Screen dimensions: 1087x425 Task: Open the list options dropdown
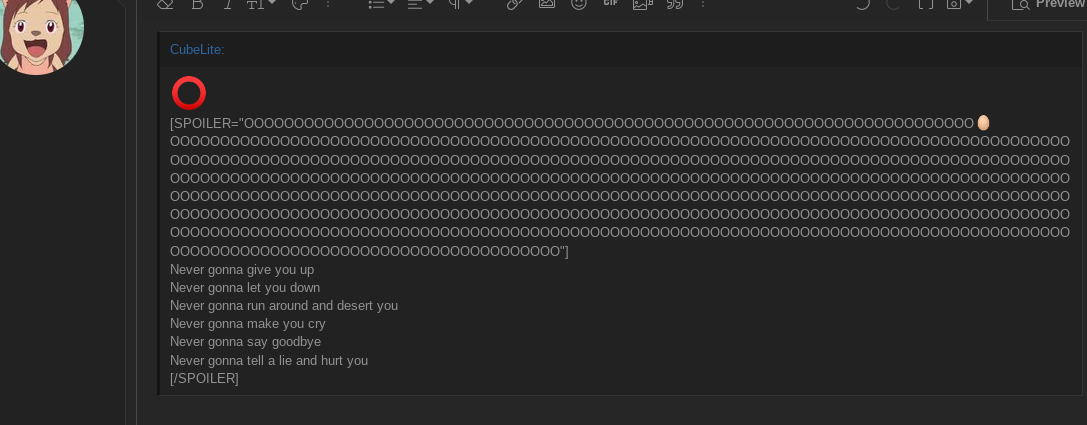tap(381, 3)
